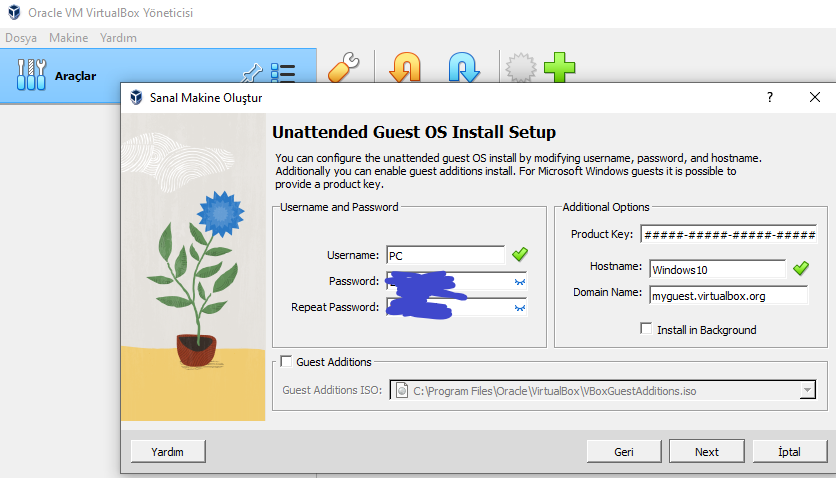Click the Yardım button in the dialog
Viewport: 836px width, 478px height.
[x=167, y=452]
